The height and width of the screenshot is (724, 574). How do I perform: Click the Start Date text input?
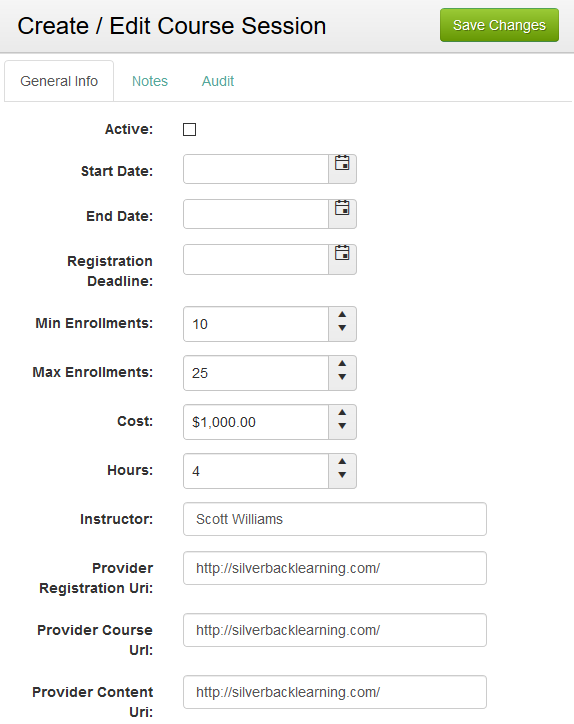click(256, 169)
